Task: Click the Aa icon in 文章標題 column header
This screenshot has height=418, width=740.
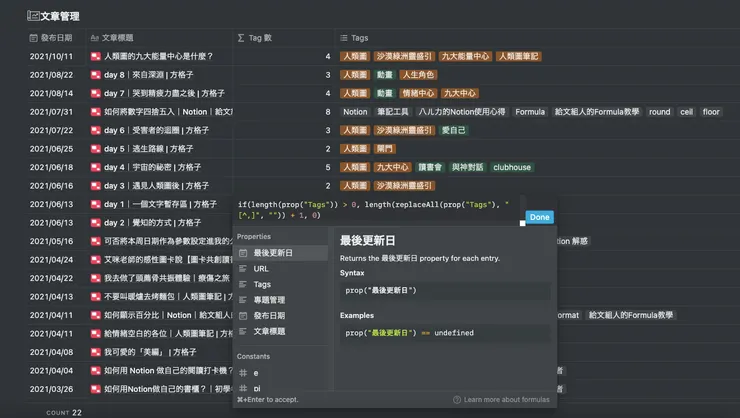Action: [95, 38]
